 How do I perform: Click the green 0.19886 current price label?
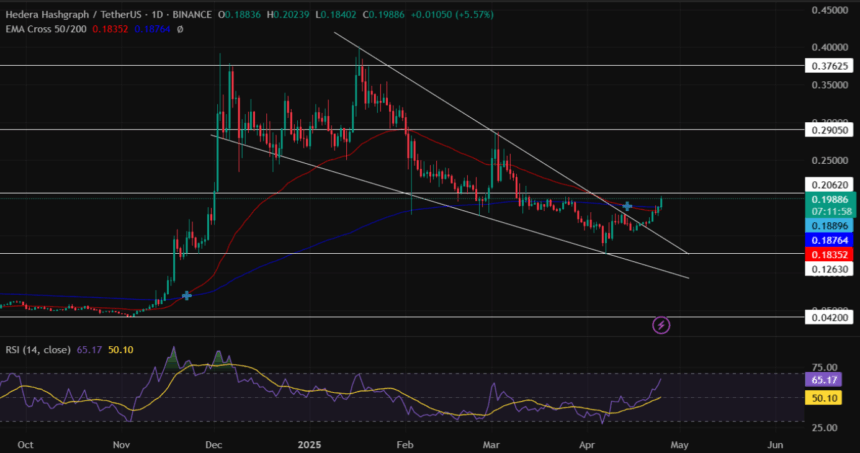click(x=830, y=200)
